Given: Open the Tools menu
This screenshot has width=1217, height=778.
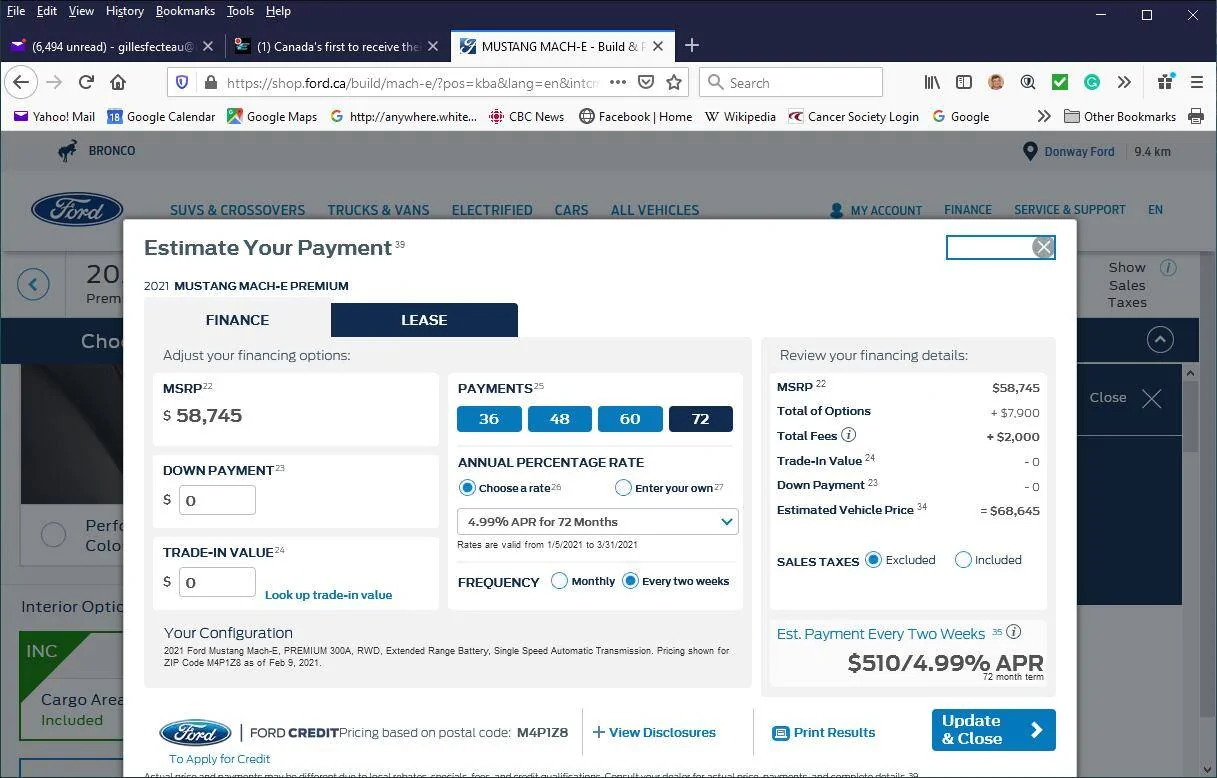Looking at the screenshot, I should click(240, 11).
